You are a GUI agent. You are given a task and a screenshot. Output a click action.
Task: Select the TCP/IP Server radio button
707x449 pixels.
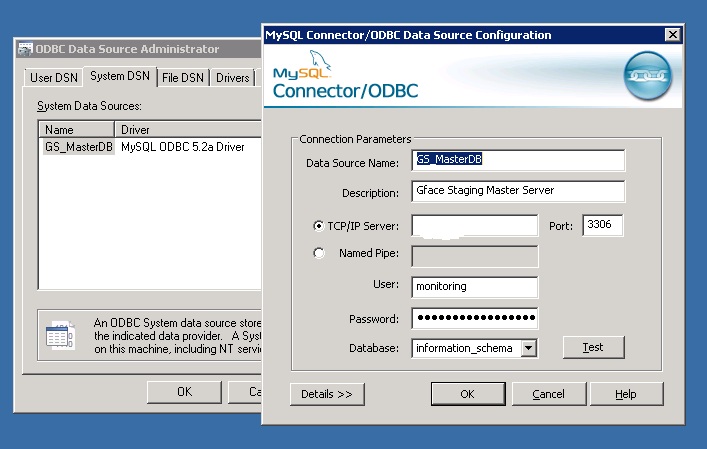click(x=318, y=226)
